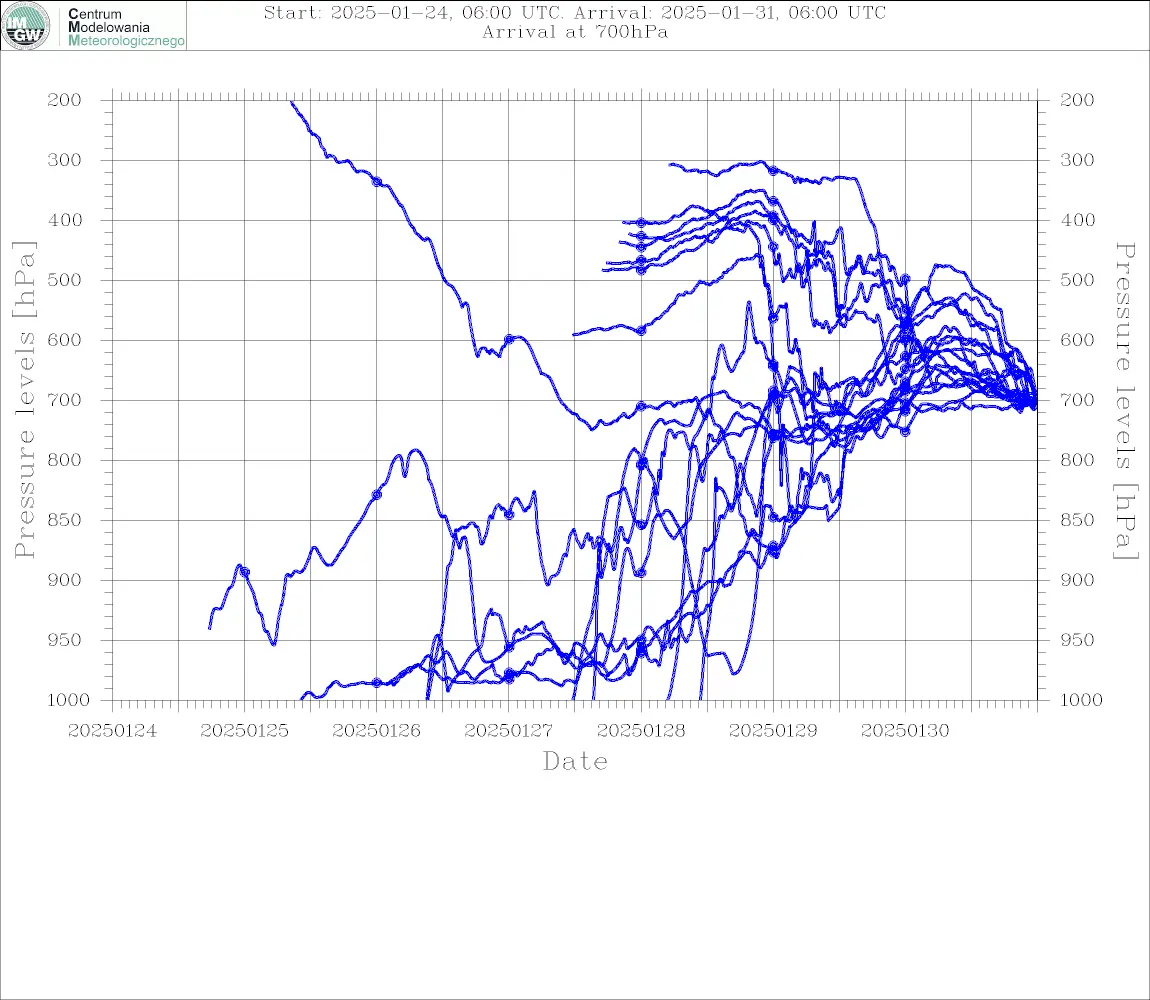The width and height of the screenshot is (1150, 1000).
Task: Click the 20250128 date label
Action: click(x=641, y=731)
